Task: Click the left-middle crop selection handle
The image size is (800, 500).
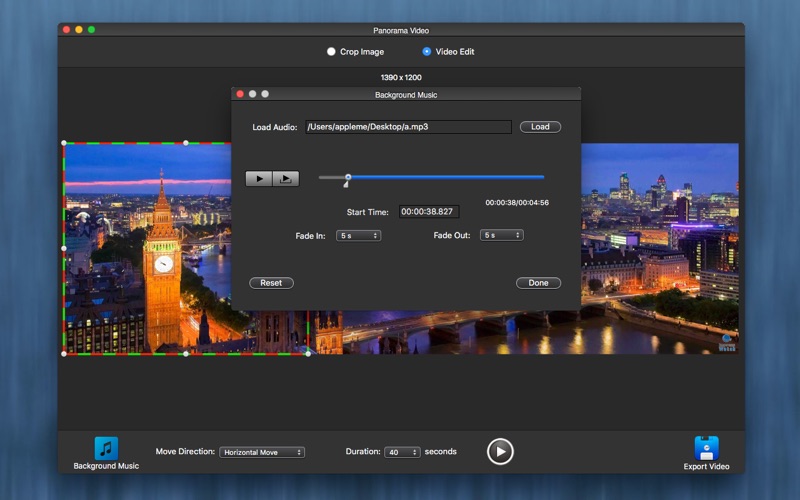Action: click(x=64, y=248)
